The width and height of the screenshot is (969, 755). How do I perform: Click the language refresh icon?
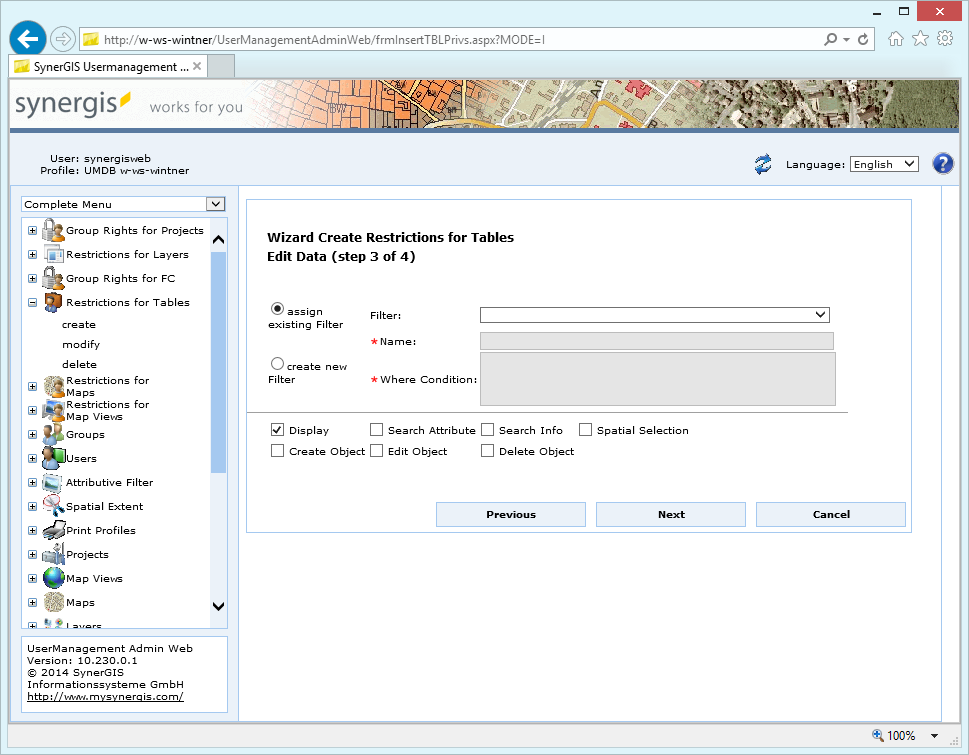[x=762, y=163]
